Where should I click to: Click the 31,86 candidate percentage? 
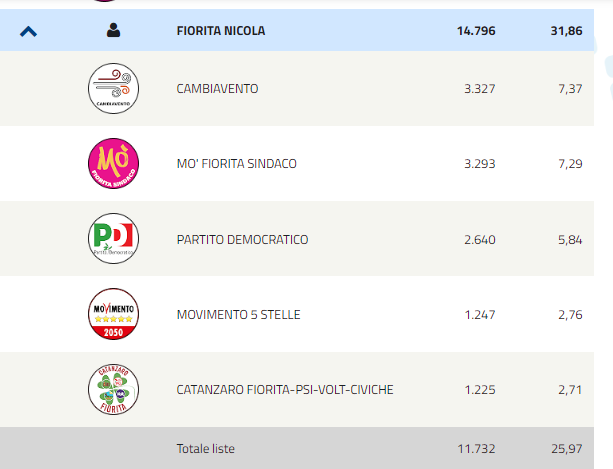click(x=566, y=31)
